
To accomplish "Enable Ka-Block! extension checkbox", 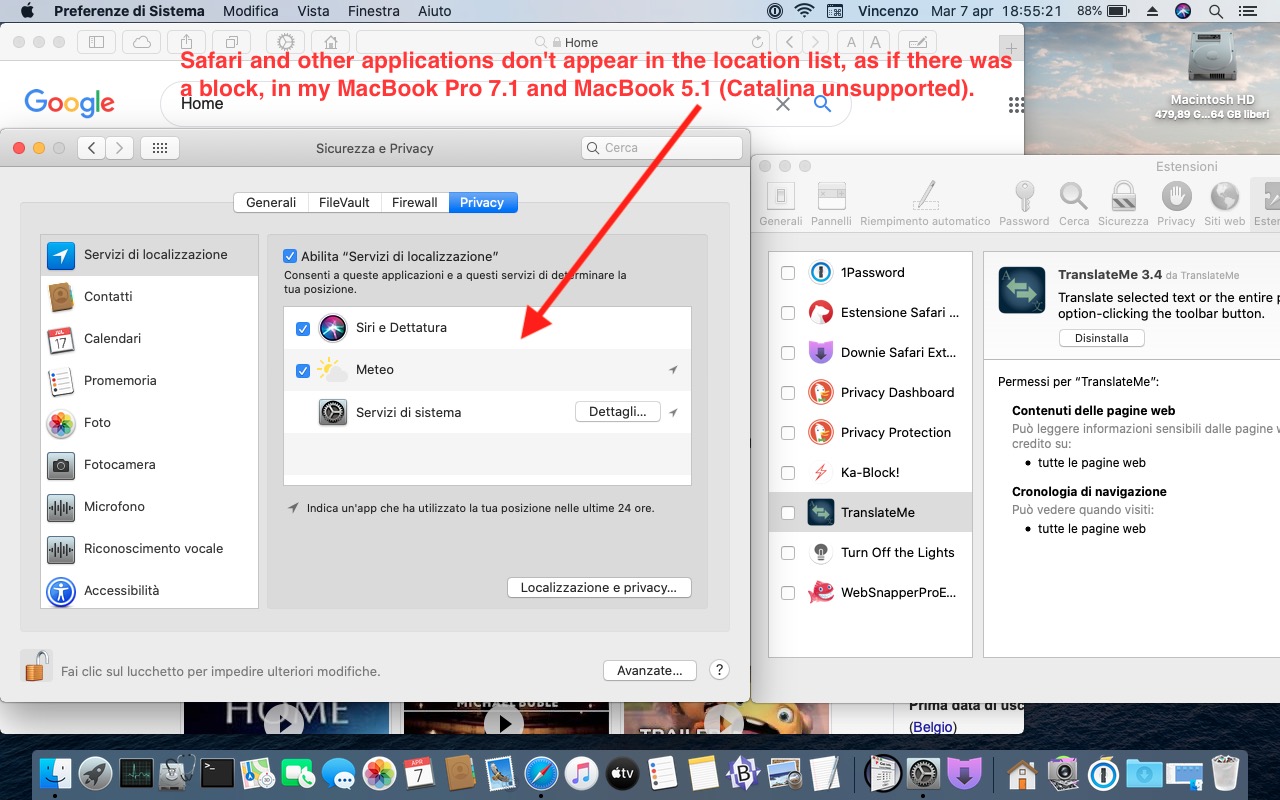I will (x=788, y=473).
